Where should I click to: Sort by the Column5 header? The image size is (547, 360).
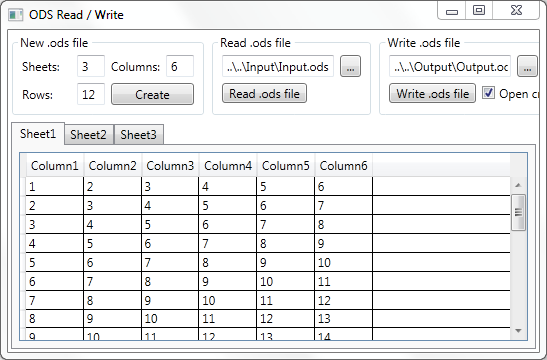(x=286, y=166)
